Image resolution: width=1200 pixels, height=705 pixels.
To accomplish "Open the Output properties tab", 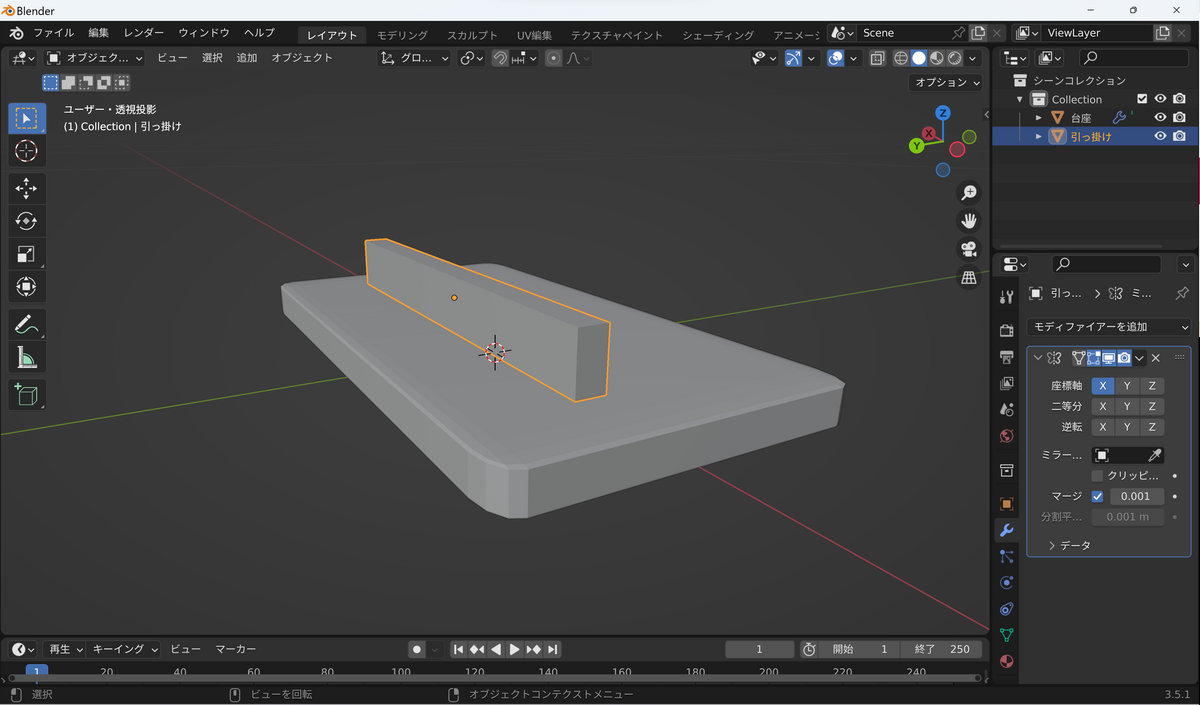I will tap(1006, 357).
